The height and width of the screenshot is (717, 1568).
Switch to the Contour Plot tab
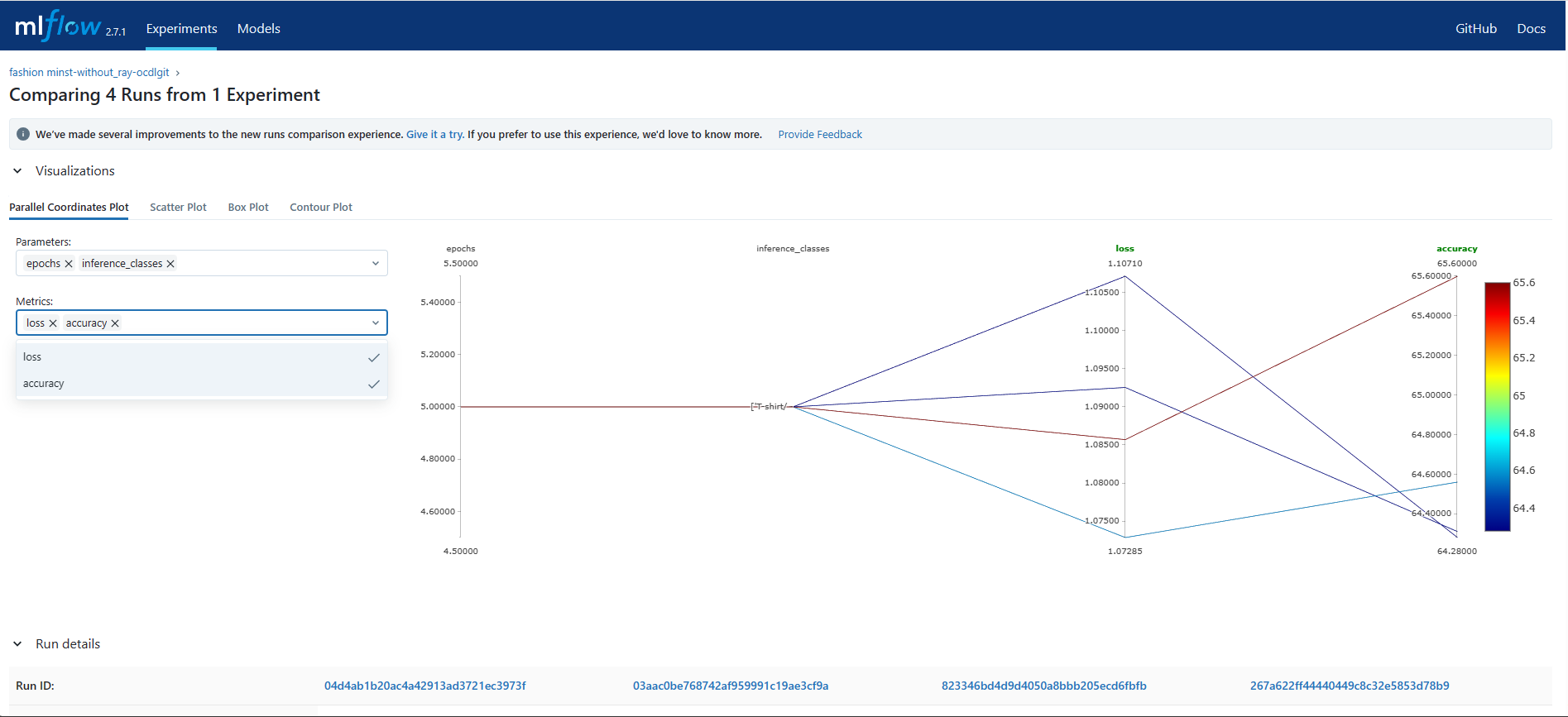click(x=320, y=208)
